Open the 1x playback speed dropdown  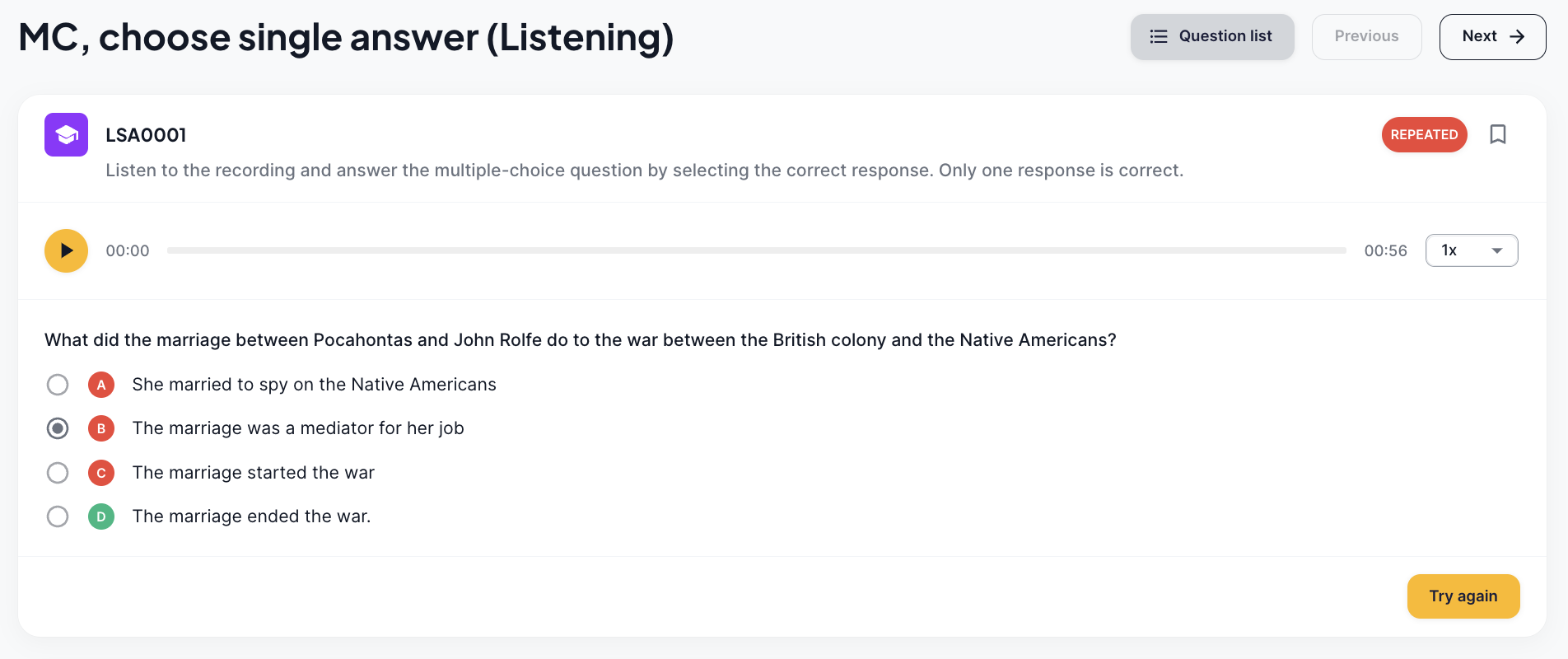point(1472,250)
